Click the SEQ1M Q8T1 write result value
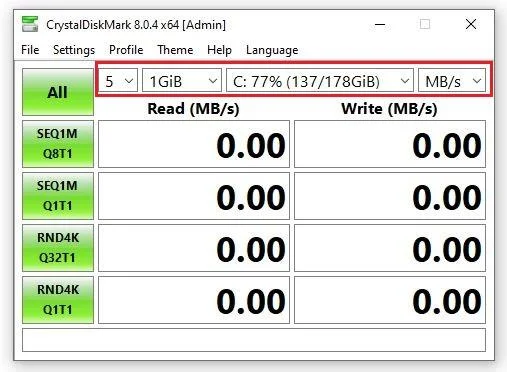This screenshot has height=372, width=507. point(390,144)
